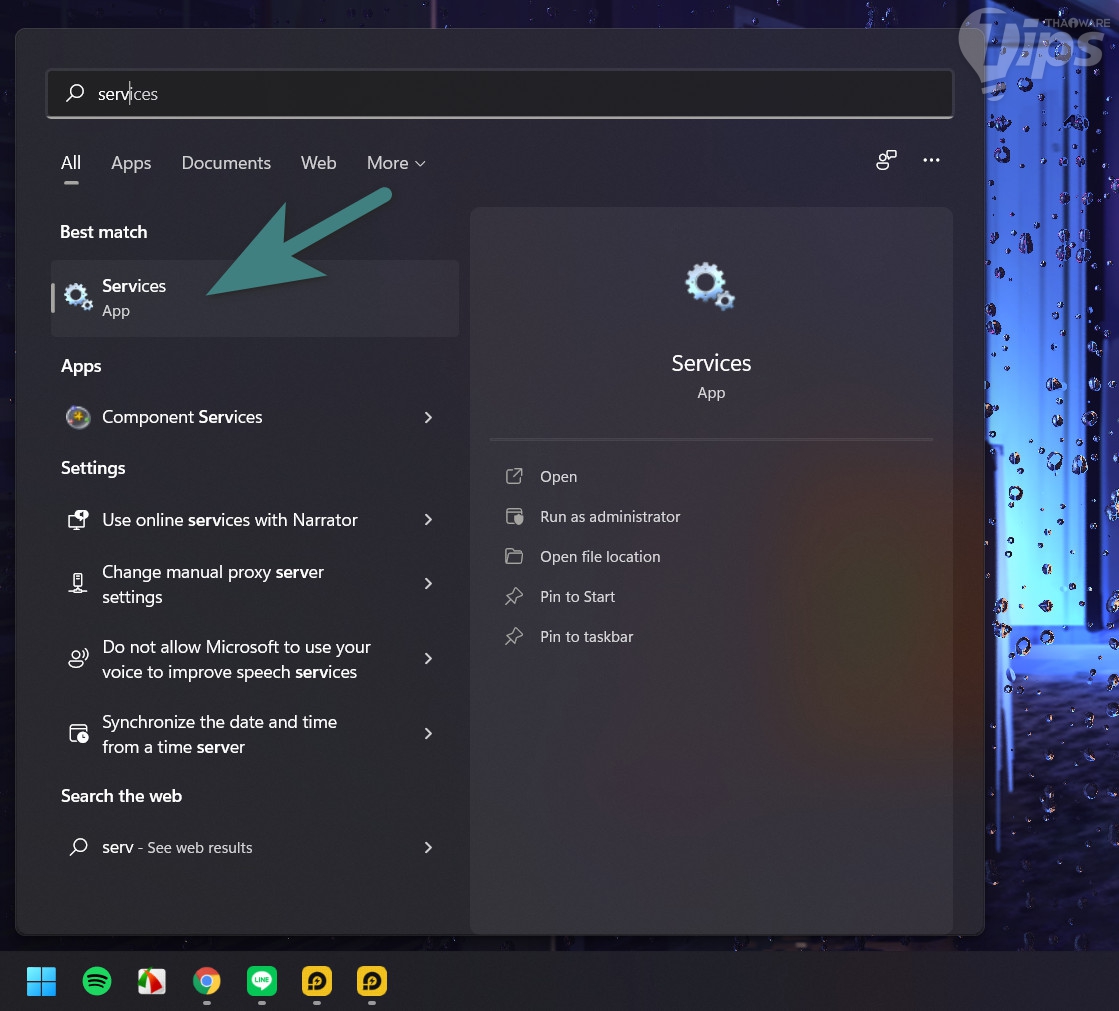
Task: Expand the speech services setting chevron
Action: [x=428, y=659]
